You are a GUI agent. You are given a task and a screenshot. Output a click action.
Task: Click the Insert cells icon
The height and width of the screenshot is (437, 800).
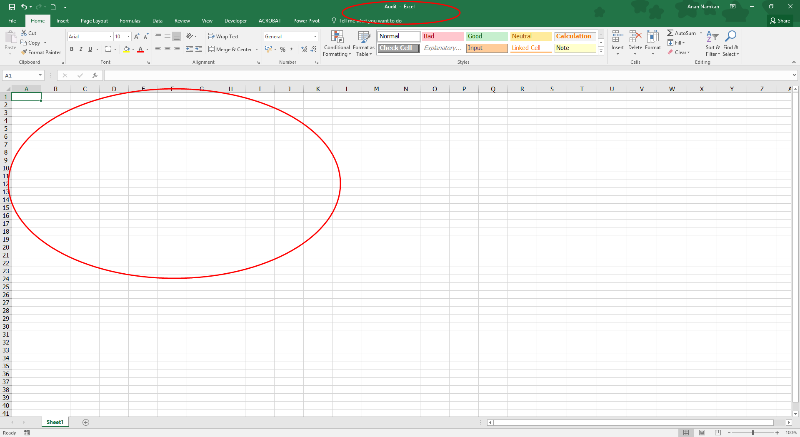pyautogui.click(x=617, y=38)
